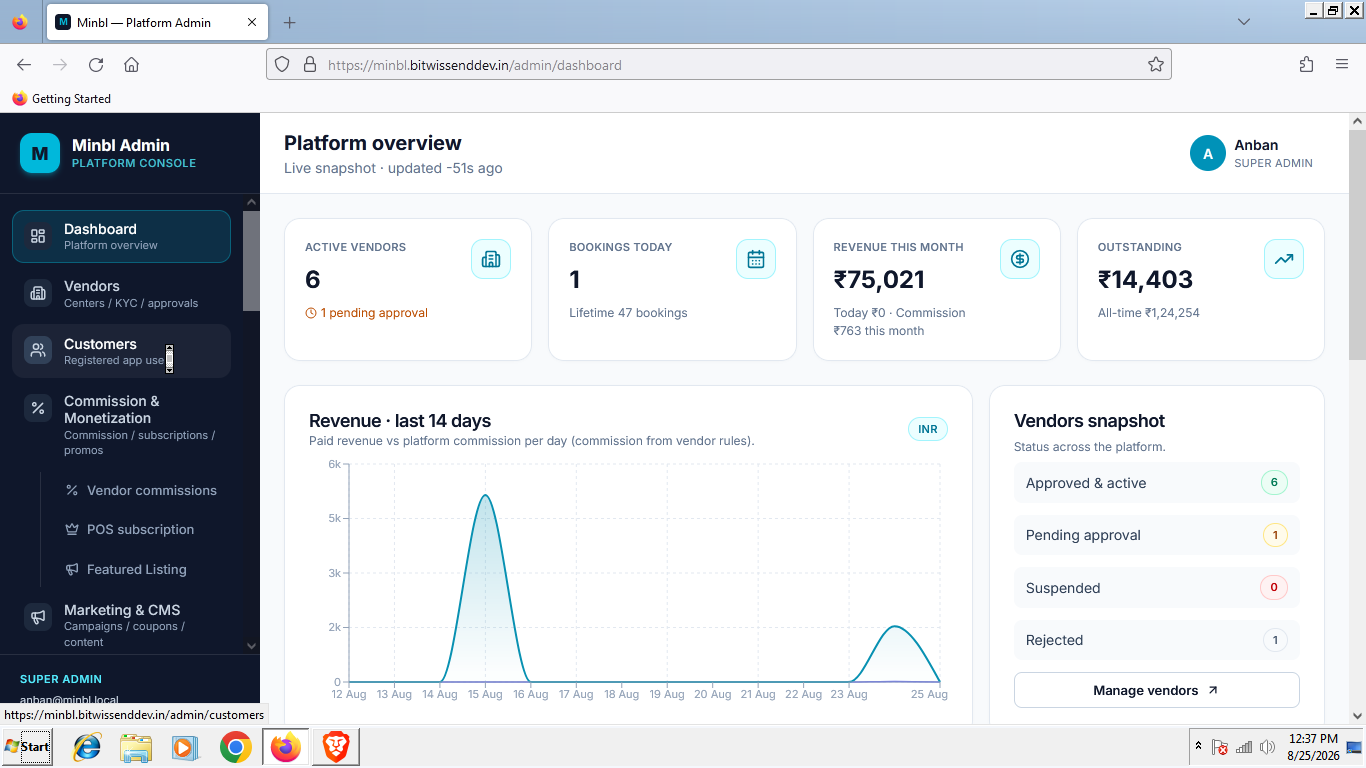The height and width of the screenshot is (768, 1366).
Task: Open Vendors in sidebar menu
Action: click(x=121, y=294)
